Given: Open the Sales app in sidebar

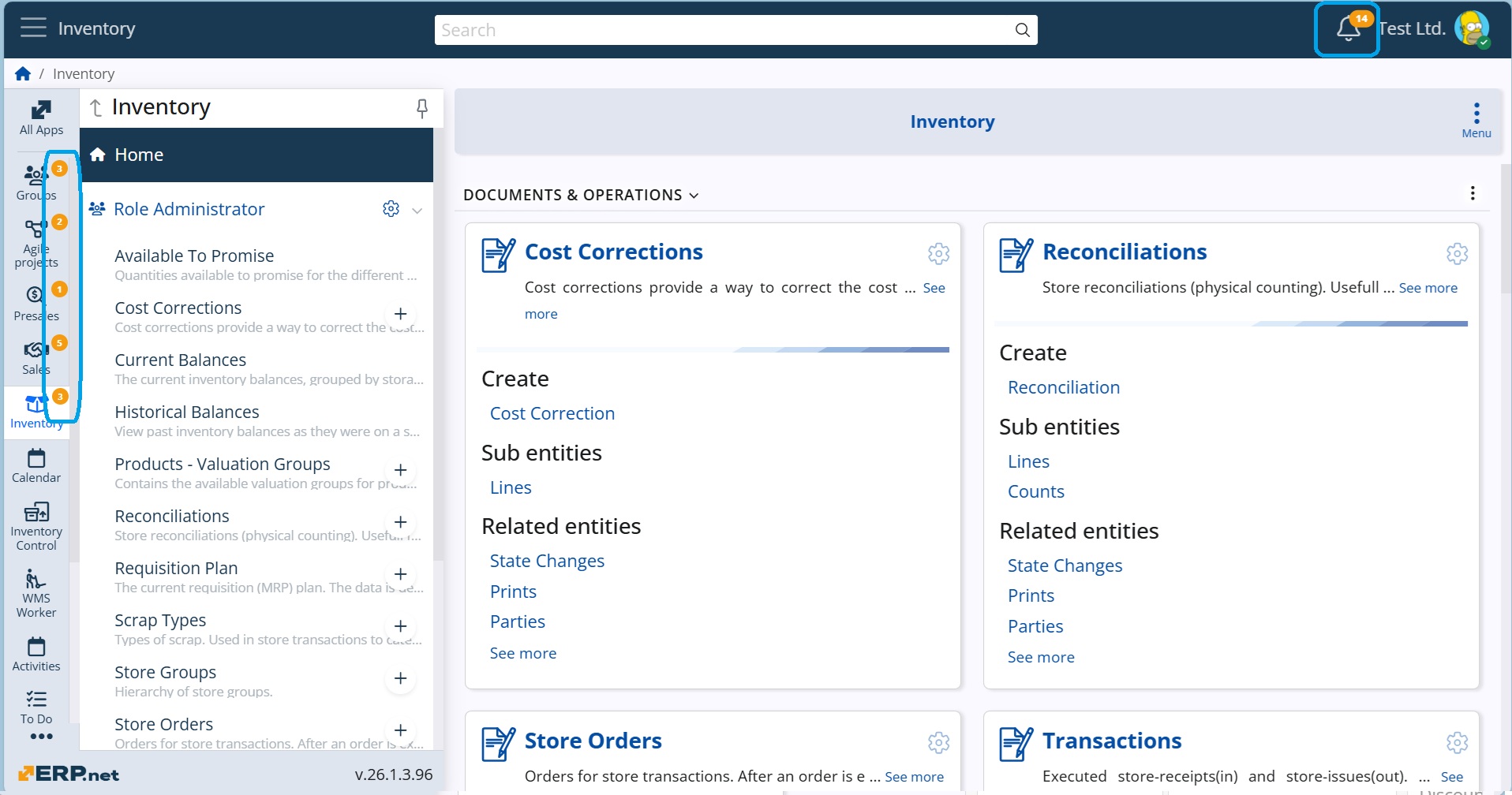Looking at the screenshot, I should pyautogui.click(x=36, y=356).
